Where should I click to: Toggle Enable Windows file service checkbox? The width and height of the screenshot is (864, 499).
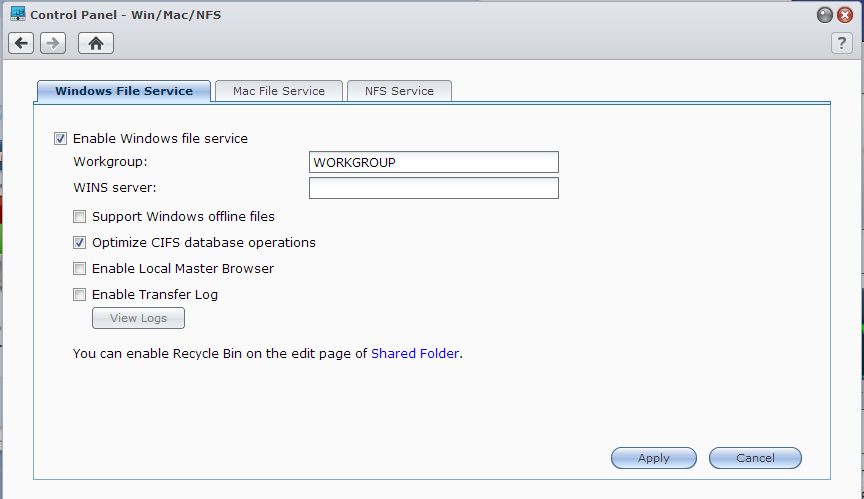click(x=61, y=139)
